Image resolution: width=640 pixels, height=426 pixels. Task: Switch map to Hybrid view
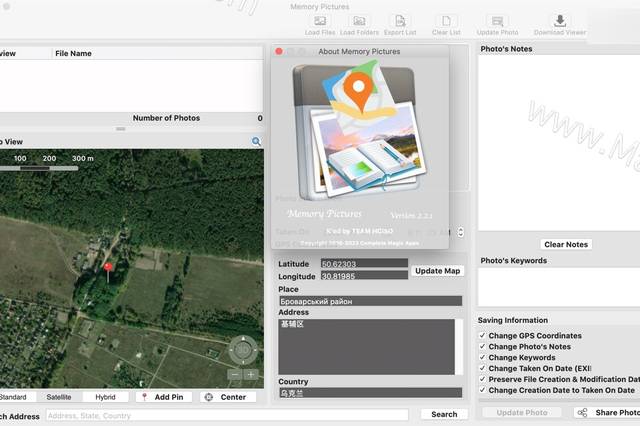click(105, 397)
